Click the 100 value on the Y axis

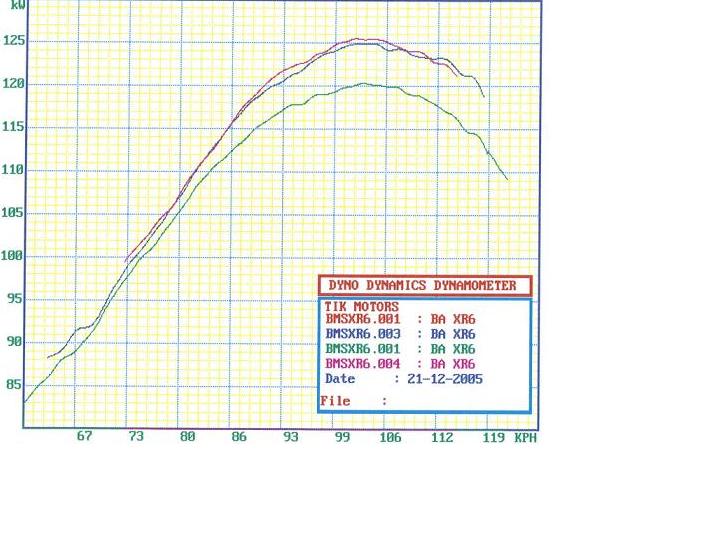coord(12,256)
